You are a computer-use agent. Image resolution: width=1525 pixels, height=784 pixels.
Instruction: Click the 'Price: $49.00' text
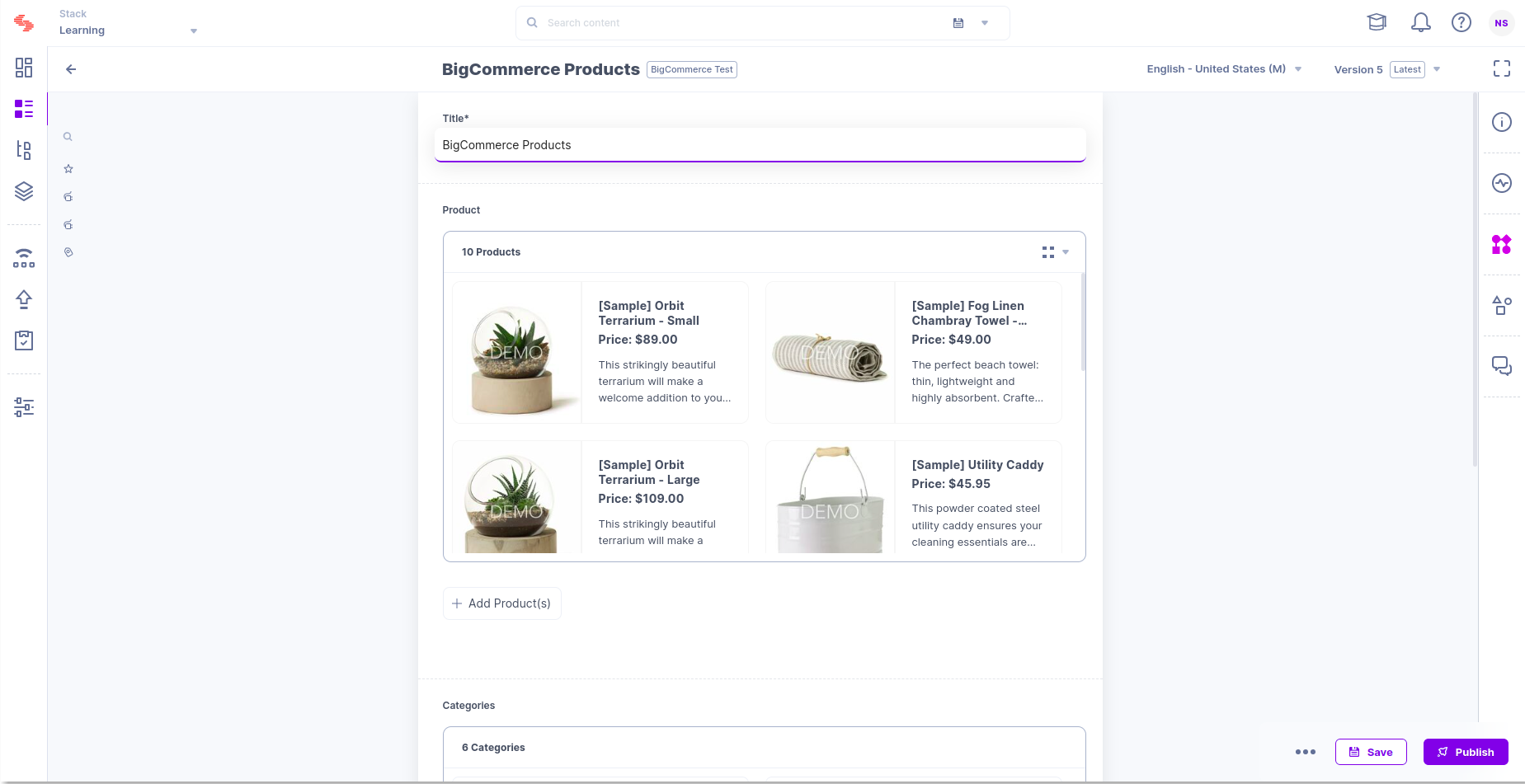951,340
